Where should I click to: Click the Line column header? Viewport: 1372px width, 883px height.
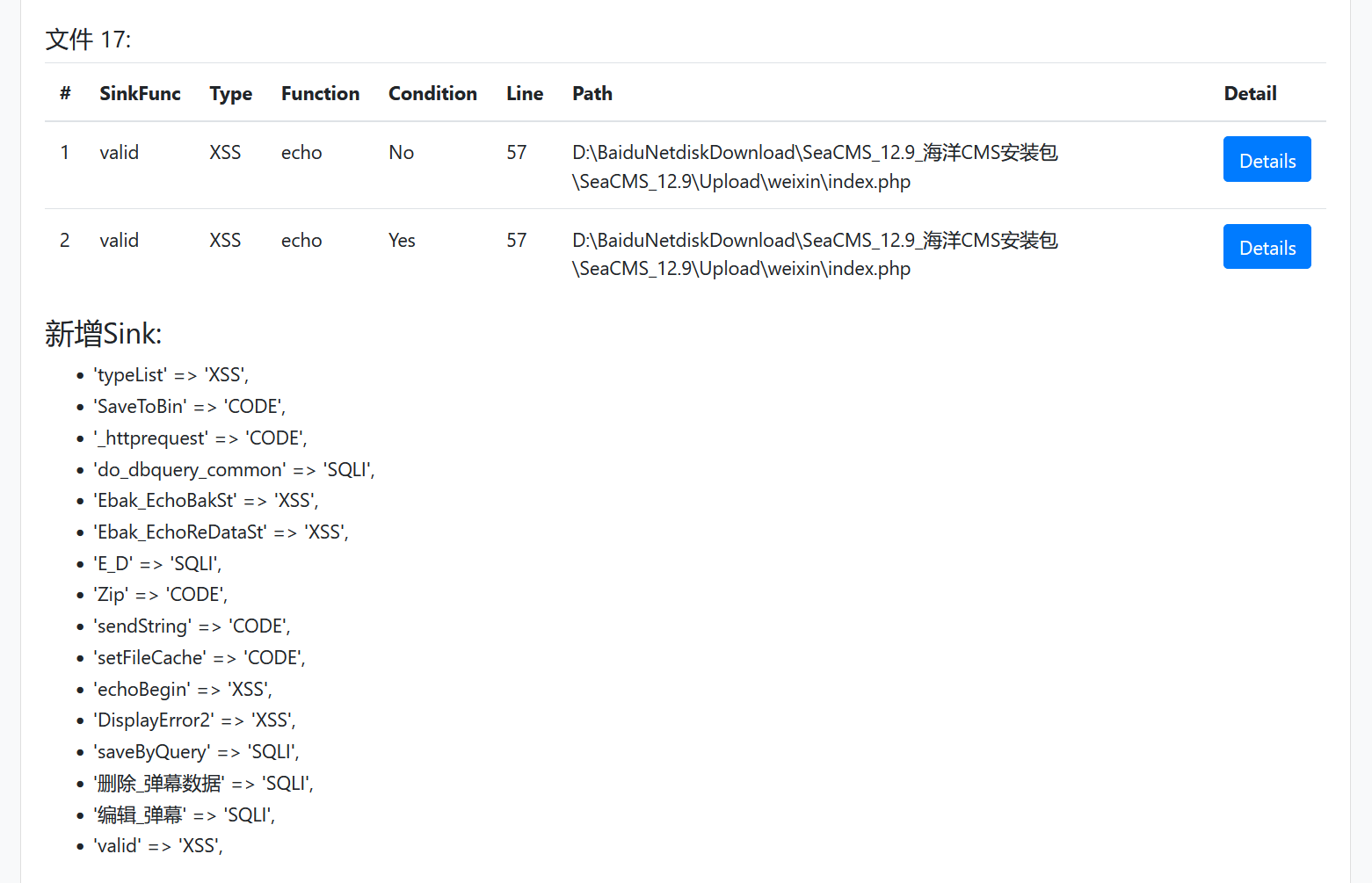click(524, 93)
